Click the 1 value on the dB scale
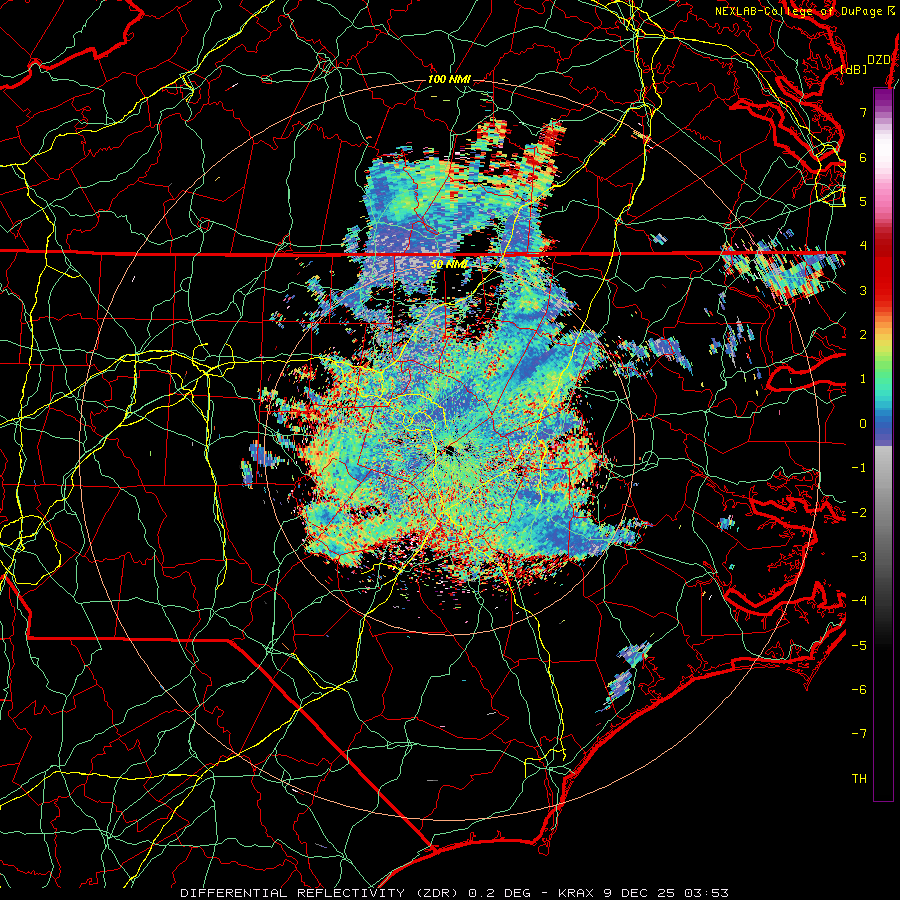The image size is (900, 900). [863, 379]
